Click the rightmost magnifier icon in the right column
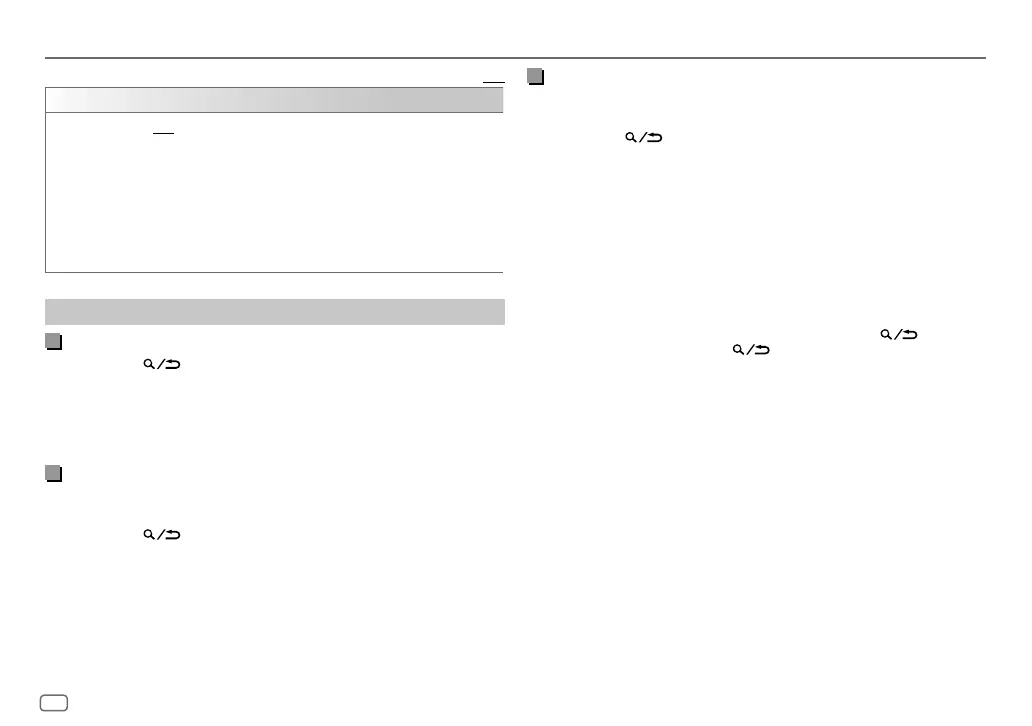 pyautogui.click(x=886, y=334)
